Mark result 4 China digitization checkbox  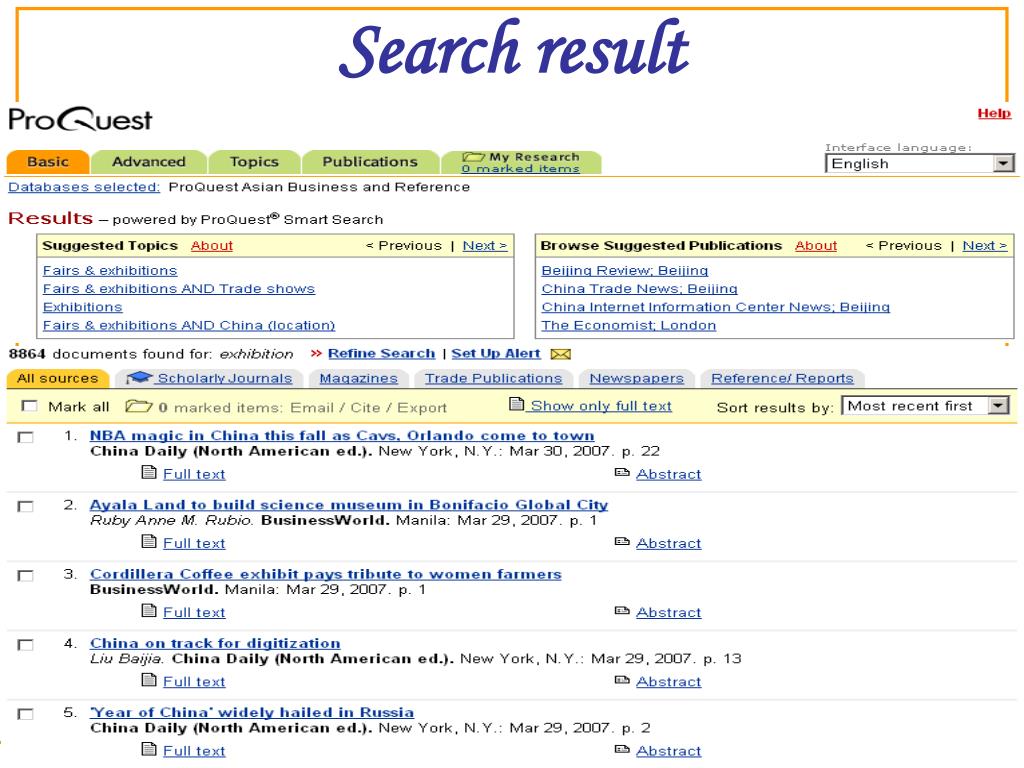tap(25, 645)
